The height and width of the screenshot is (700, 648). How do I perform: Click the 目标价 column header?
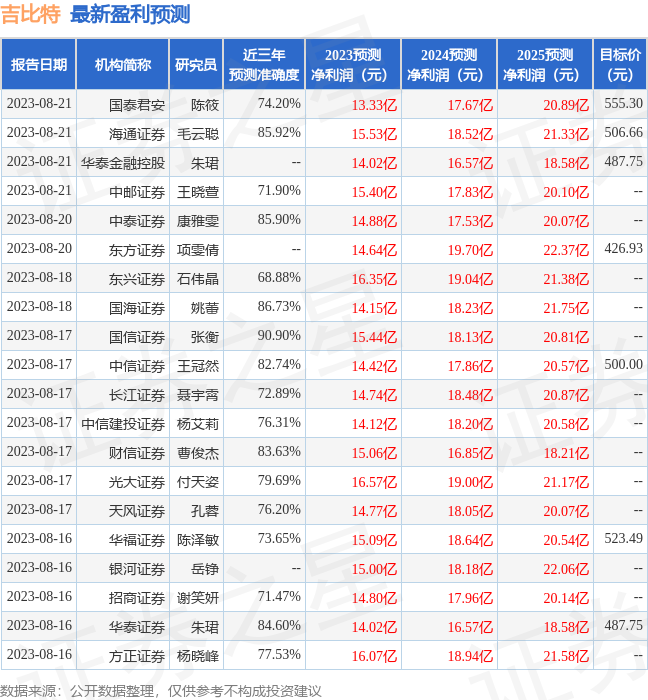[620, 65]
